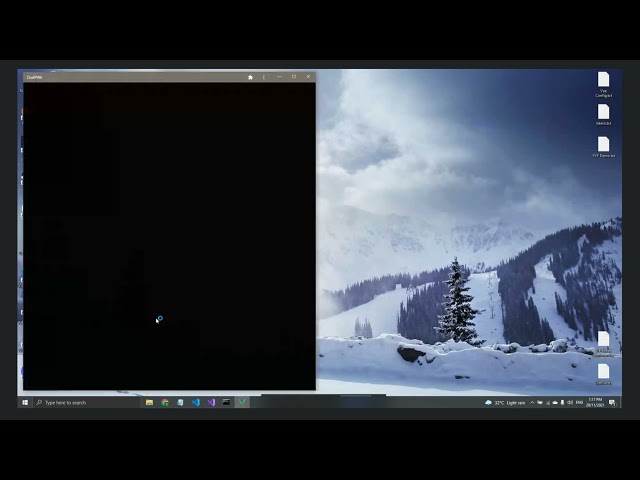Open the taskbar clock and date
This screenshot has width=640, height=480.
595,402
